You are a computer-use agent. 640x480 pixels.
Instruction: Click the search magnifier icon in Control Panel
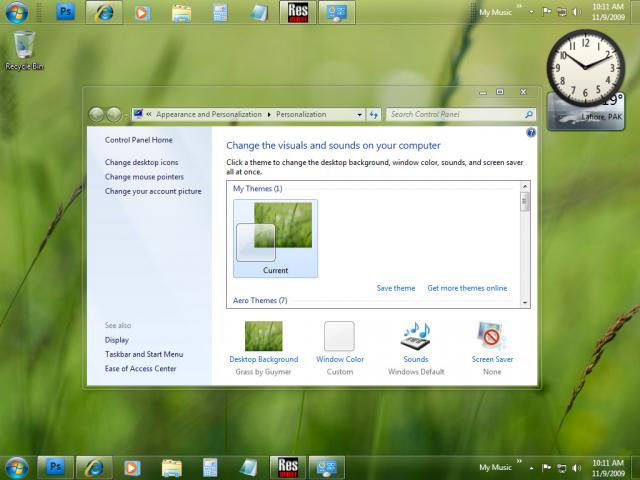[x=529, y=115]
